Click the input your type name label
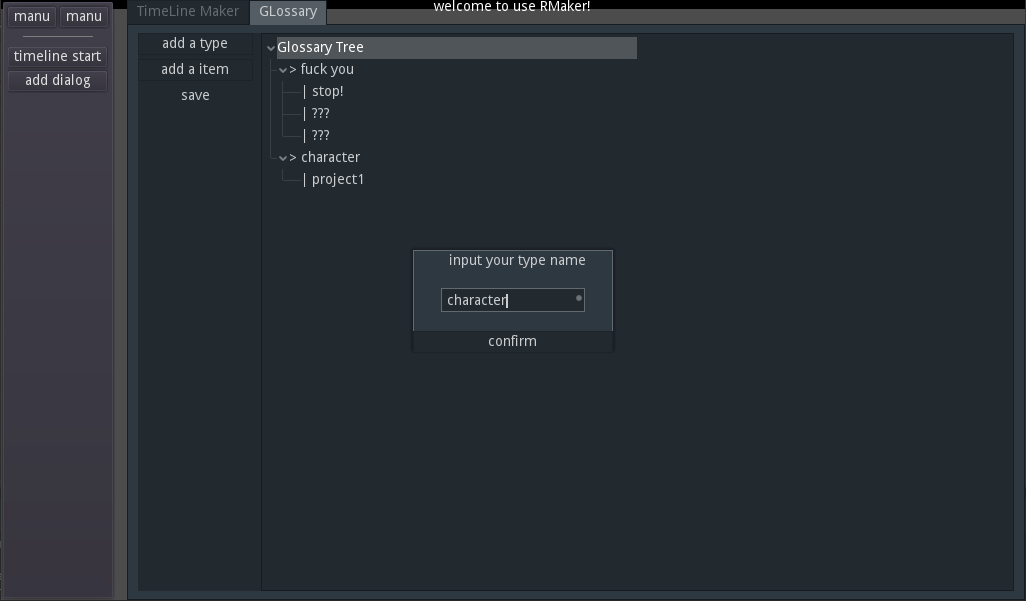 (517, 261)
